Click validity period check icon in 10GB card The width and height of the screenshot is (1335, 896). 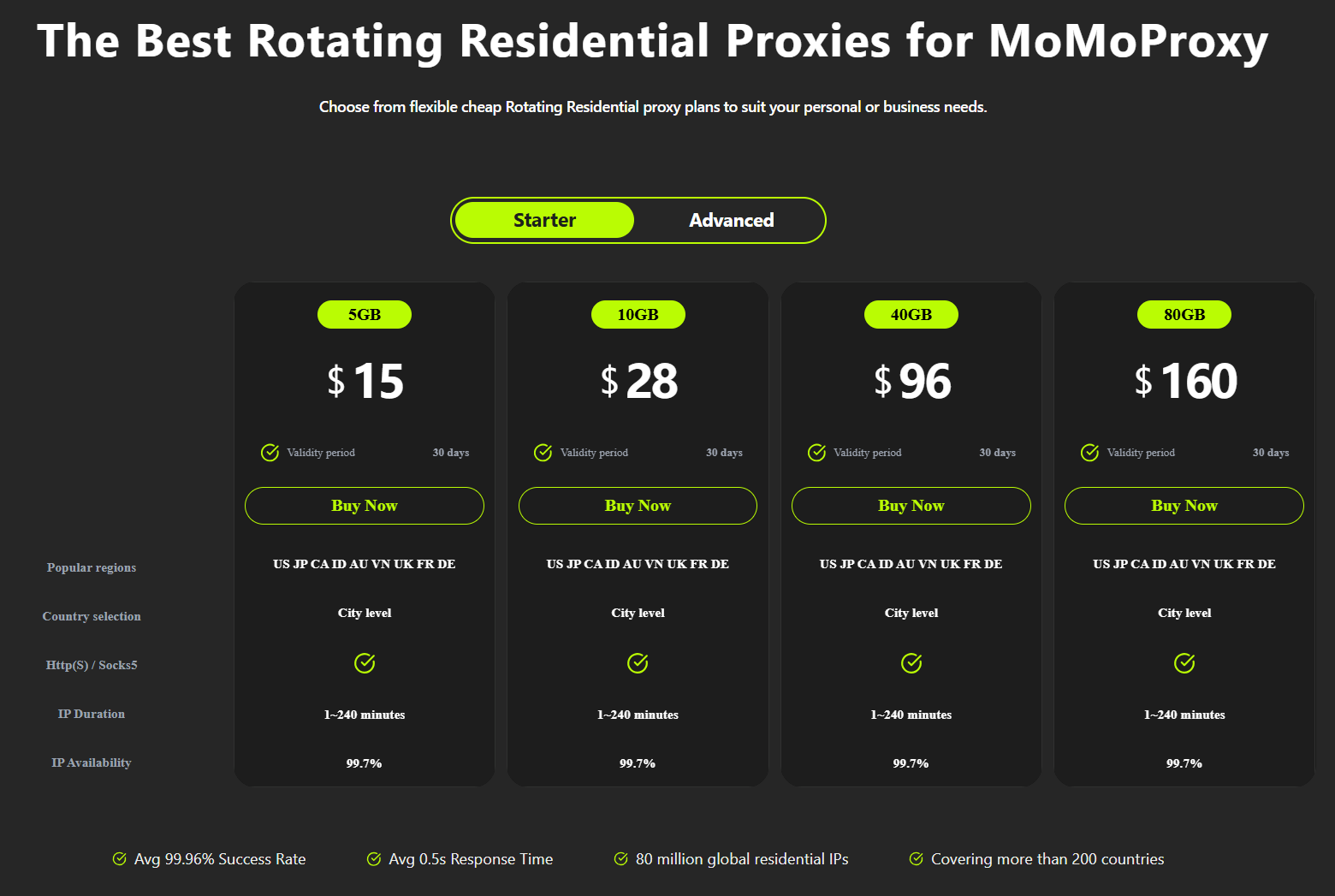tap(543, 452)
